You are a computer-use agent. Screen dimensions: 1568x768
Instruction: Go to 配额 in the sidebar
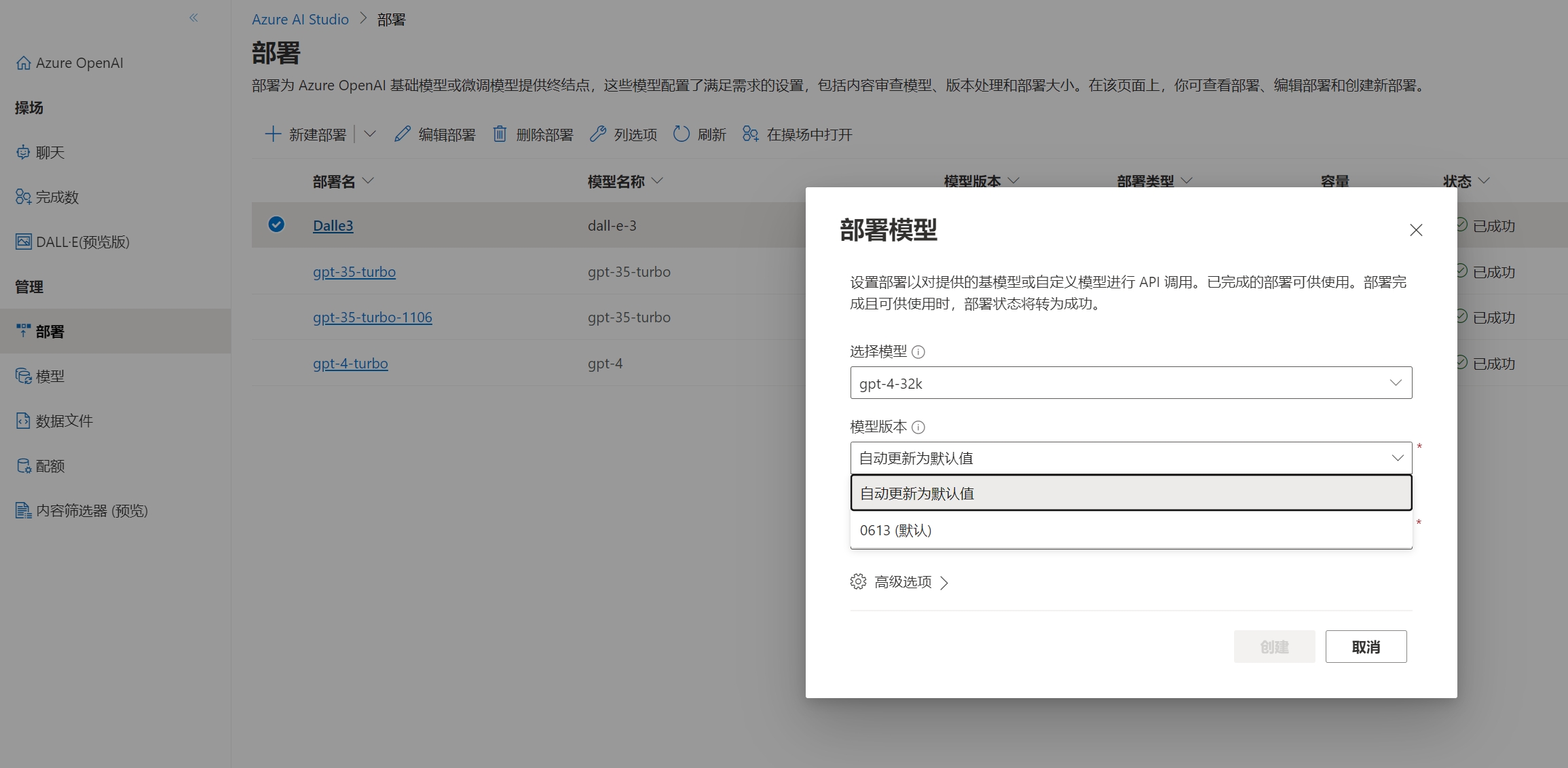pyautogui.click(x=50, y=466)
